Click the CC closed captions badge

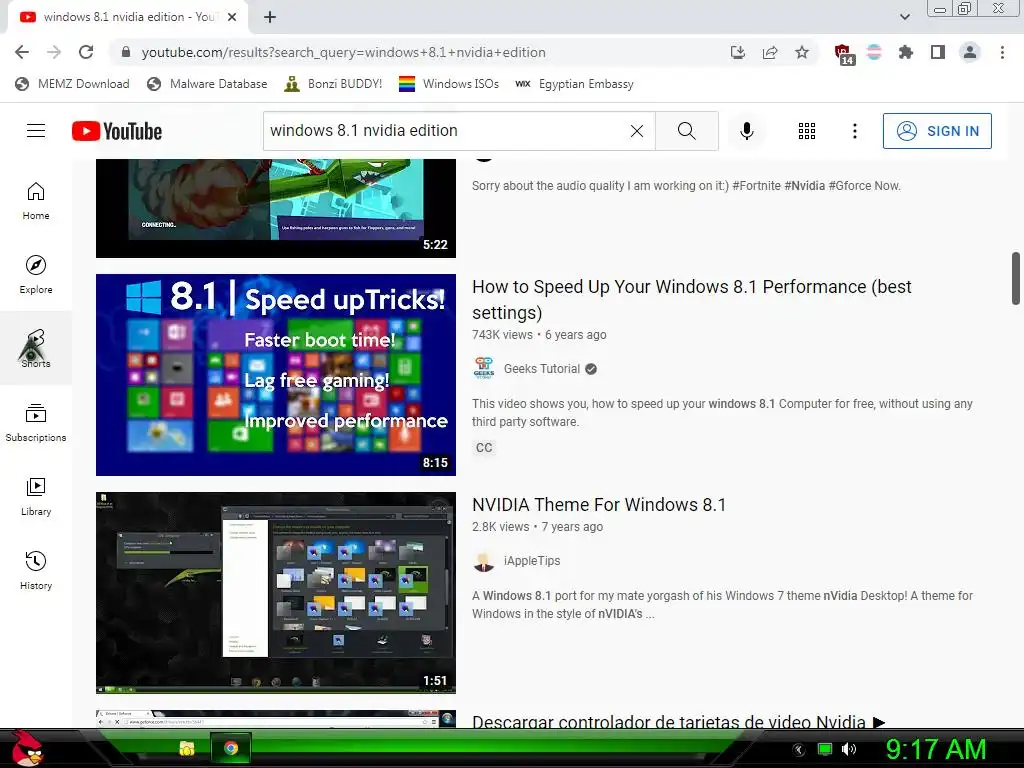coord(484,447)
